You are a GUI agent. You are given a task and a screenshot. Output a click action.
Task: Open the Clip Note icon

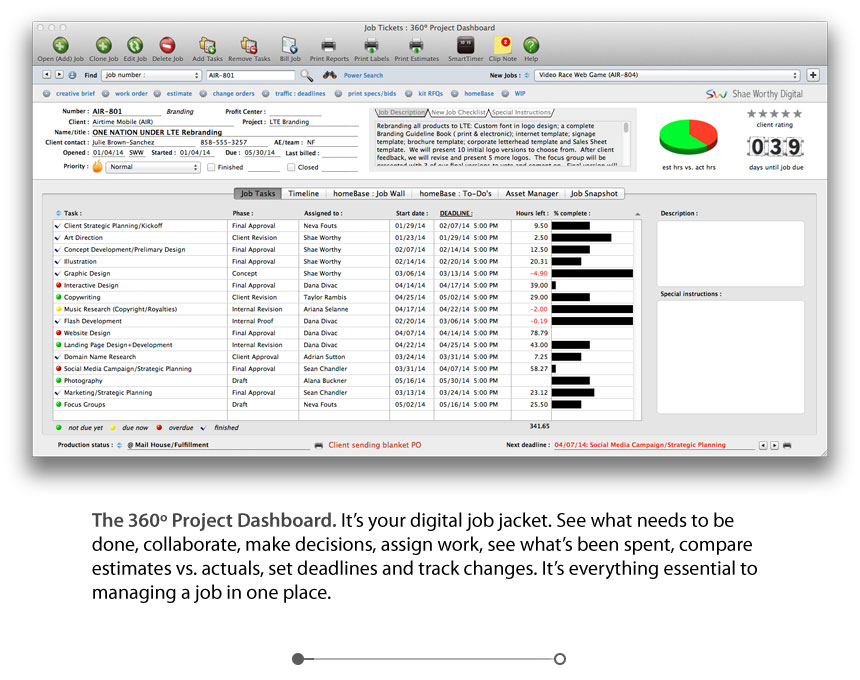(x=503, y=45)
